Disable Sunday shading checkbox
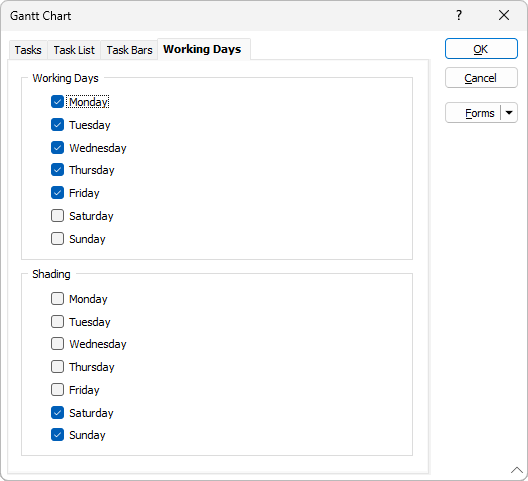Screen dimensions: 528x481 (58, 435)
